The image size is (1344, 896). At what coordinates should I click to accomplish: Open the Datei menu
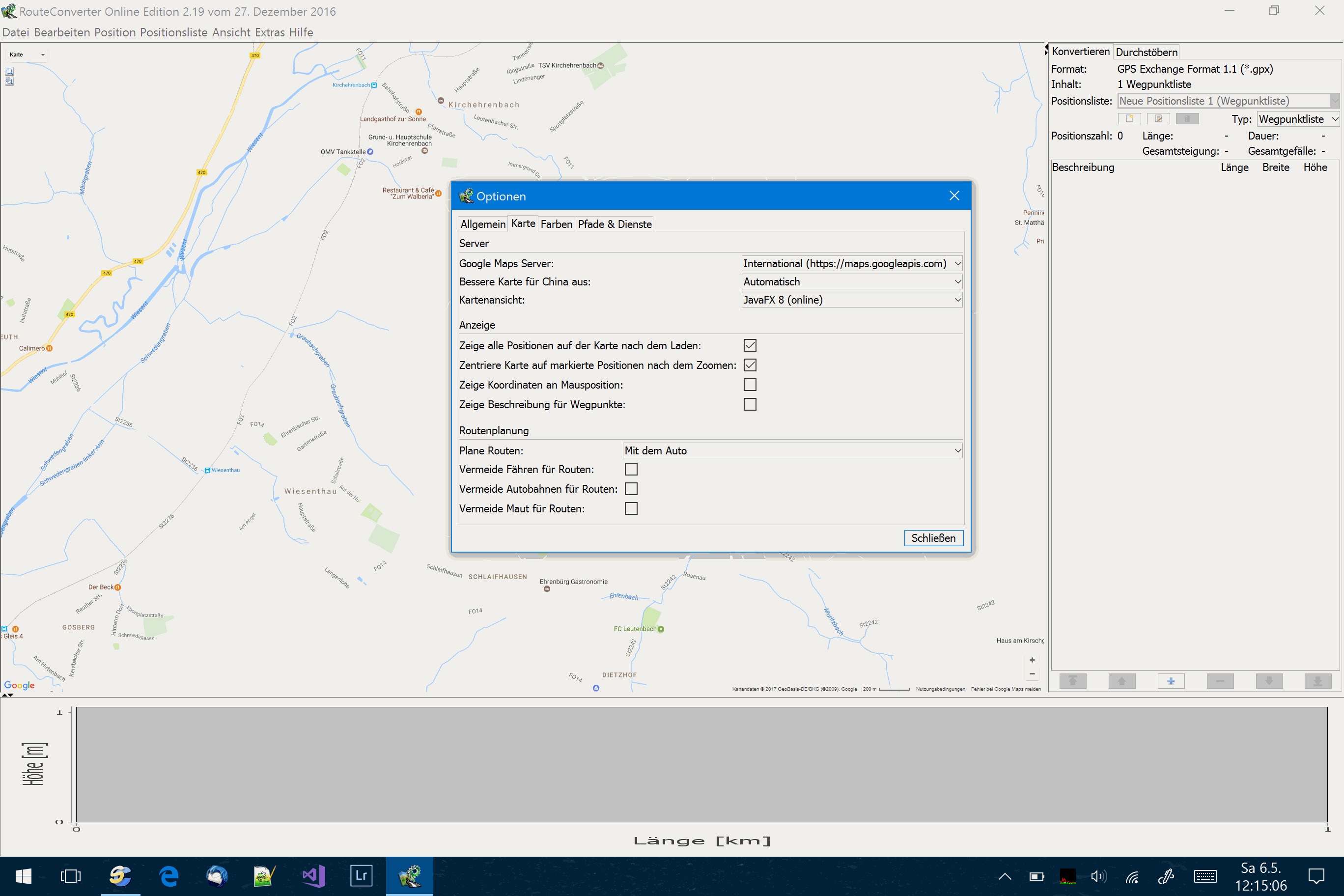(15, 32)
